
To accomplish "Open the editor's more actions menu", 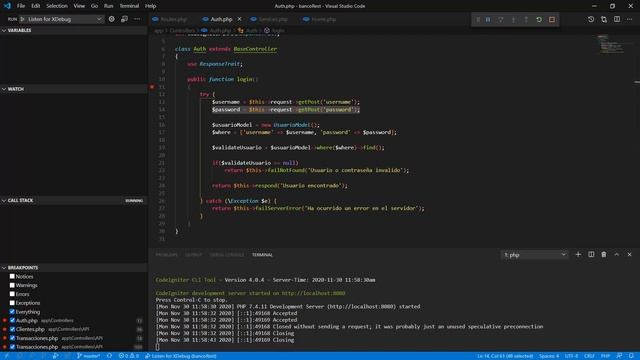I will point(630,19).
